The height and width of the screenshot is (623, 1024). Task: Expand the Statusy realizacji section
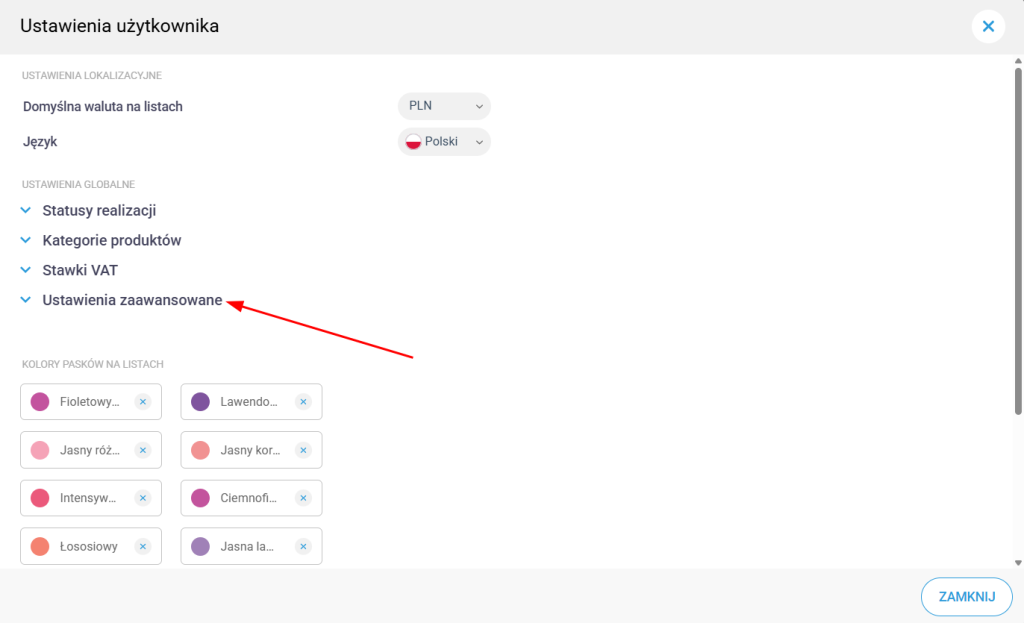pos(98,211)
